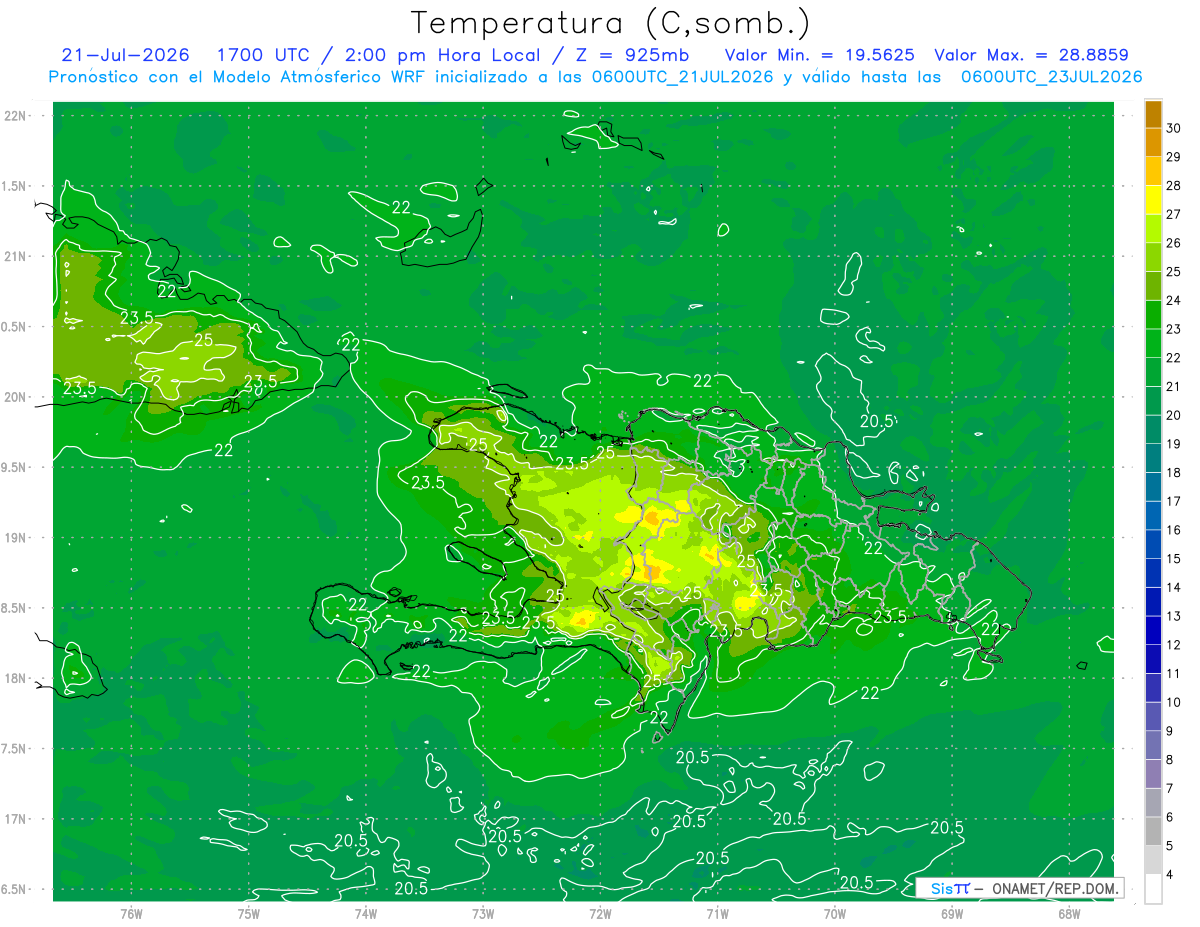This screenshot has height=927, width=1200.
Task: Click the color scale number 29
Action: (x=1174, y=157)
